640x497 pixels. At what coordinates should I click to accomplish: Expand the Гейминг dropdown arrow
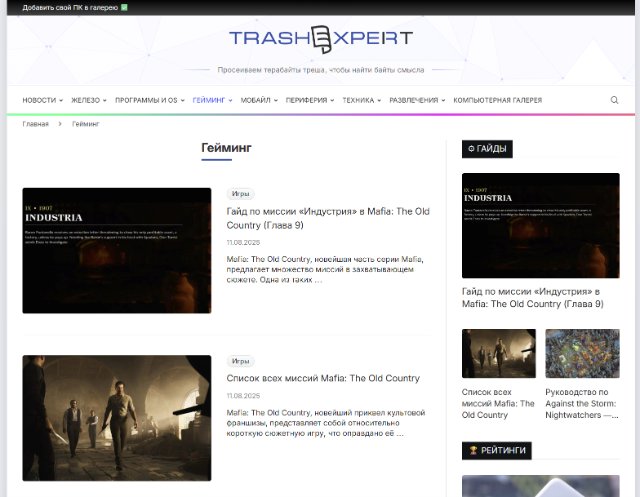[230, 100]
